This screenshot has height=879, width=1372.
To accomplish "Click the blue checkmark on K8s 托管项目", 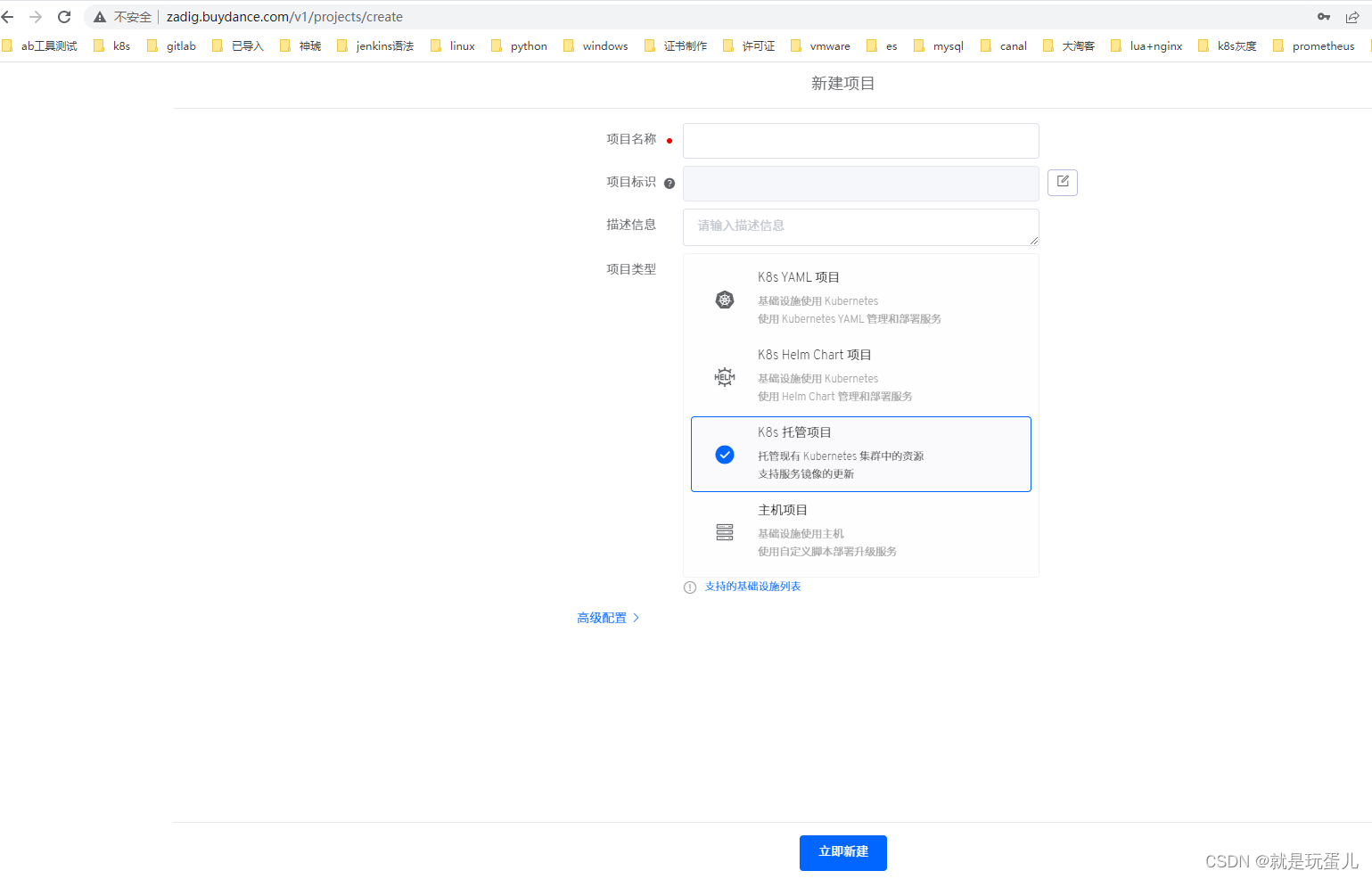I will (x=724, y=455).
